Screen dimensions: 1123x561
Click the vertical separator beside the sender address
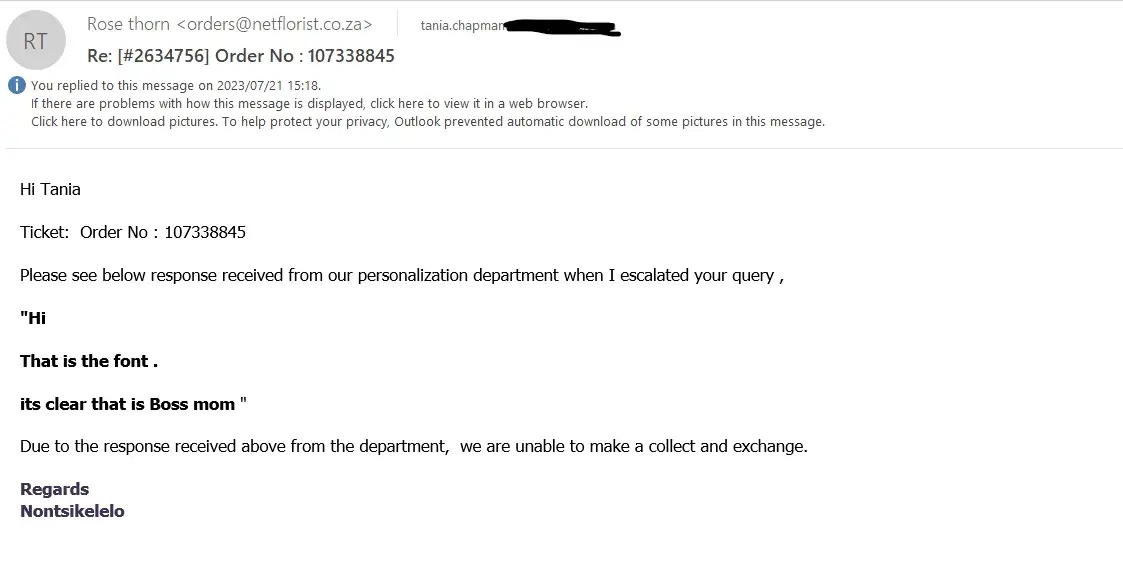[397, 23]
